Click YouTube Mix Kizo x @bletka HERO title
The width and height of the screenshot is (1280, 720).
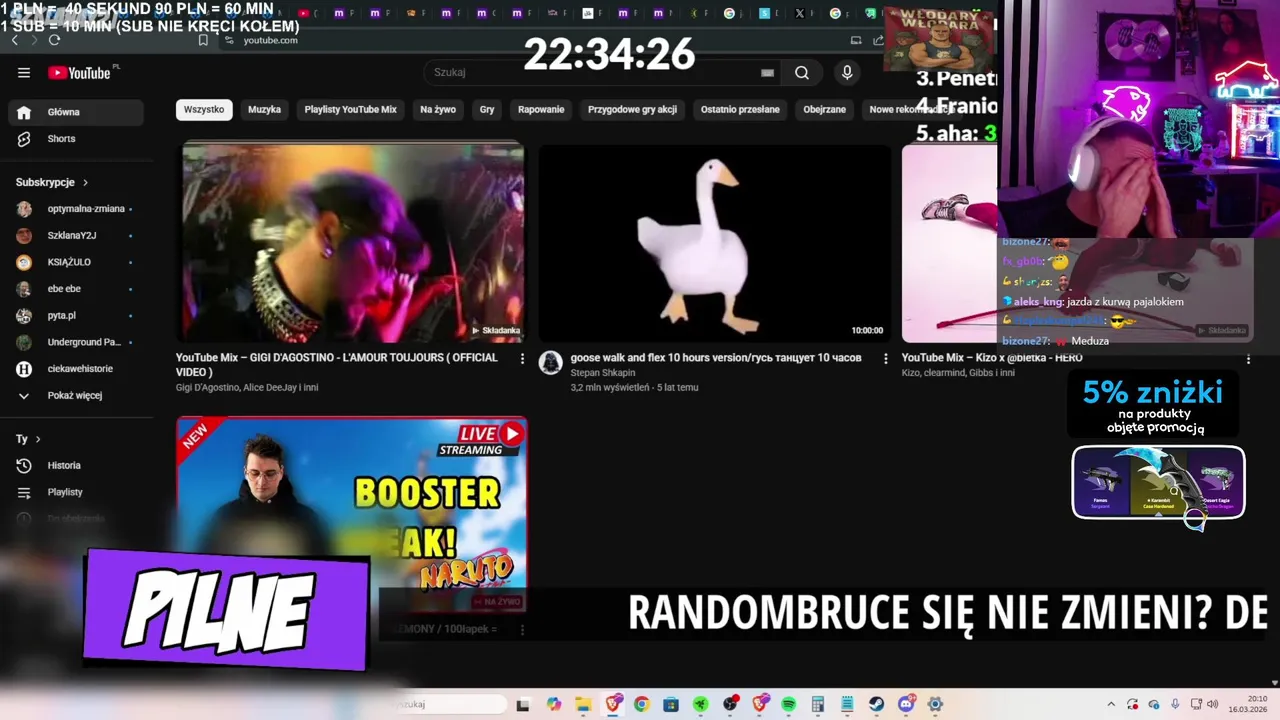(x=992, y=357)
